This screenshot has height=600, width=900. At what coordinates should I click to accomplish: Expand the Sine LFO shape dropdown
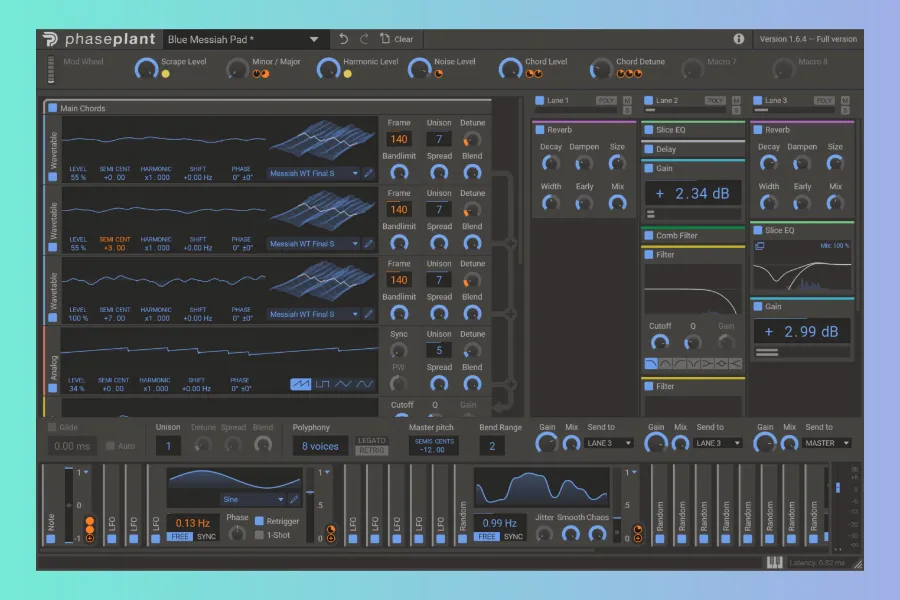[x=281, y=499]
